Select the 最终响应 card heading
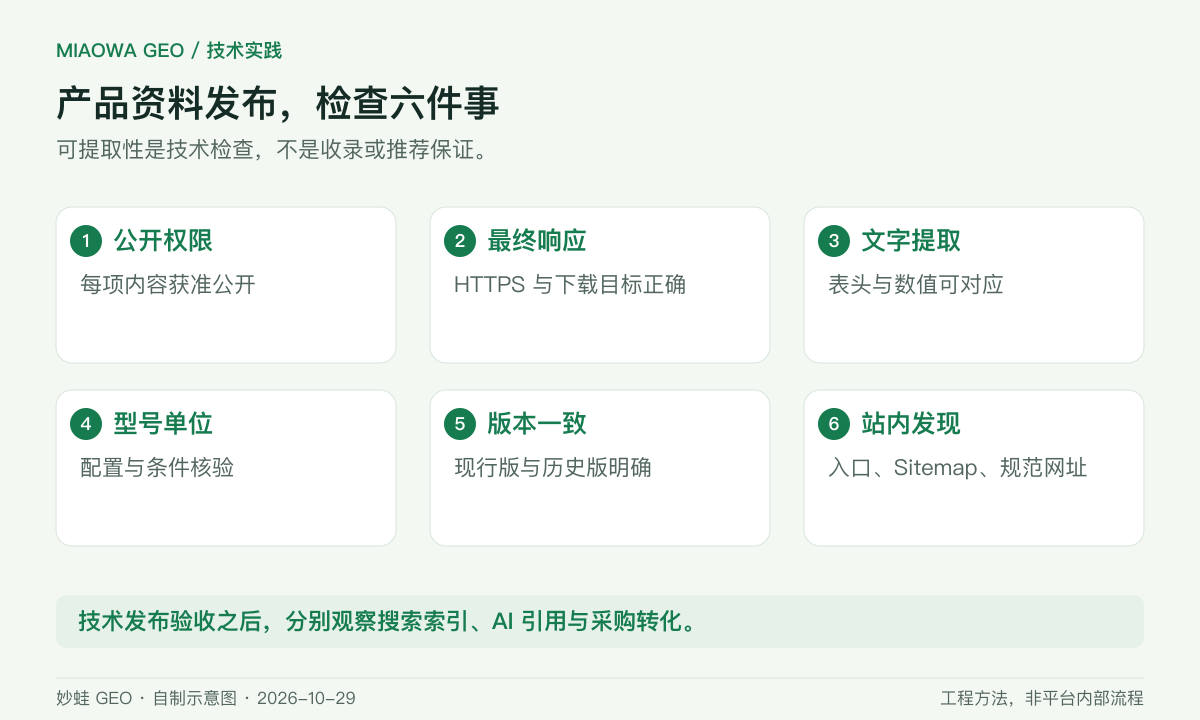The image size is (1200, 720). point(537,241)
